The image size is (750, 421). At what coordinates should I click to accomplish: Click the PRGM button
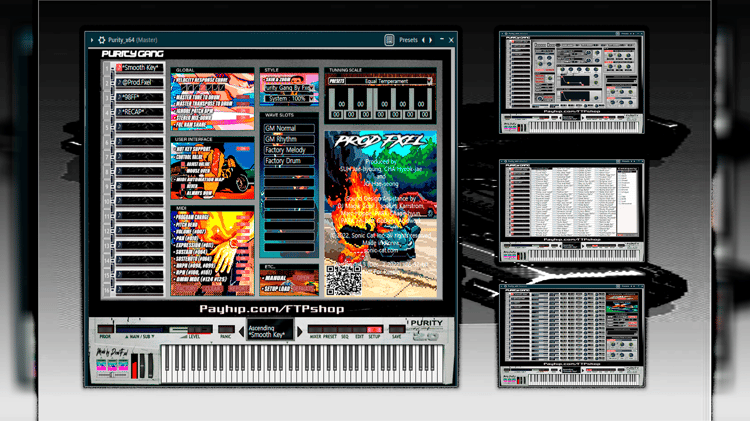click(105, 329)
